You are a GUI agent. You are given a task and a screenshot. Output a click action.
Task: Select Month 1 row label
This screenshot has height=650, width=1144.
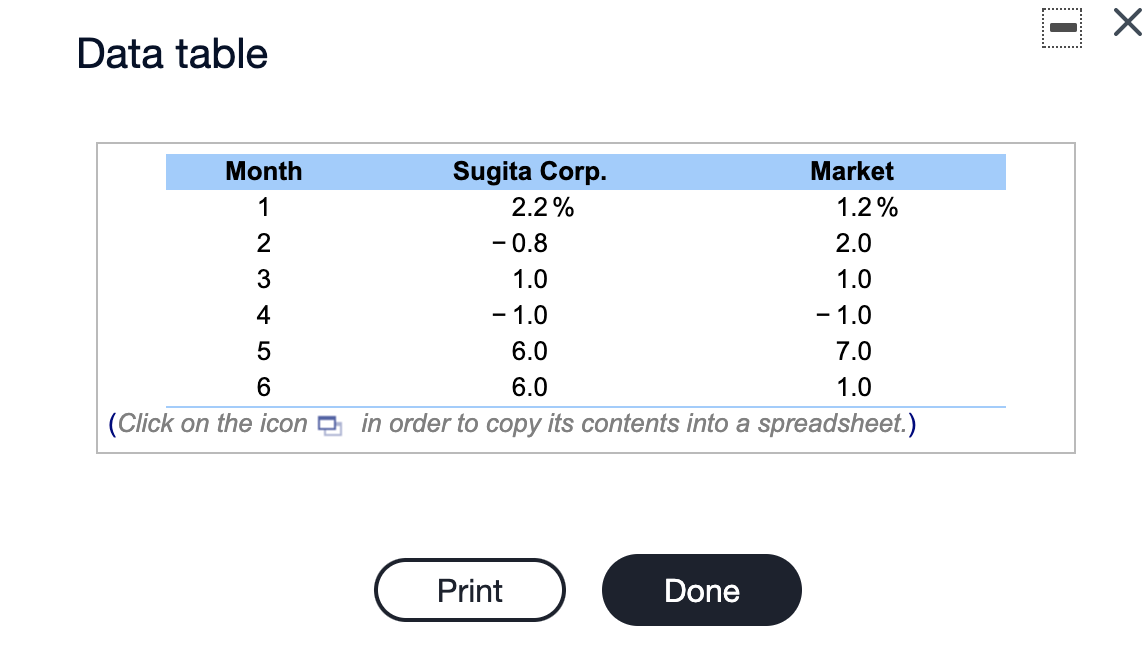tap(263, 207)
